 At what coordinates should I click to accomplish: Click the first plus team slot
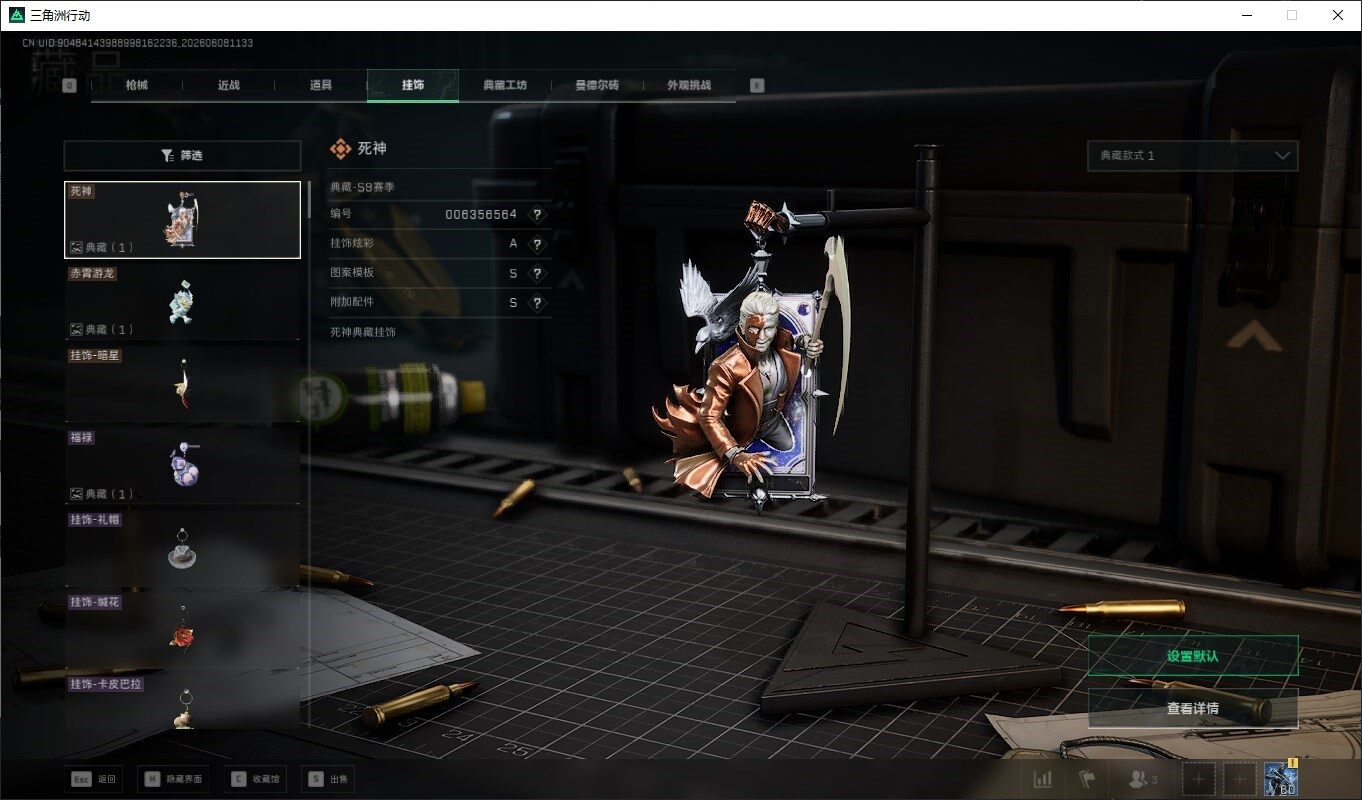(1199, 779)
